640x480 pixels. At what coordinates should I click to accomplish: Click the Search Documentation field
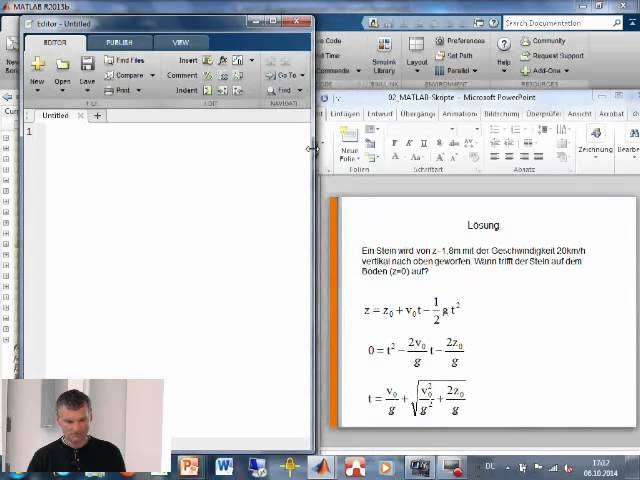click(557, 23)
